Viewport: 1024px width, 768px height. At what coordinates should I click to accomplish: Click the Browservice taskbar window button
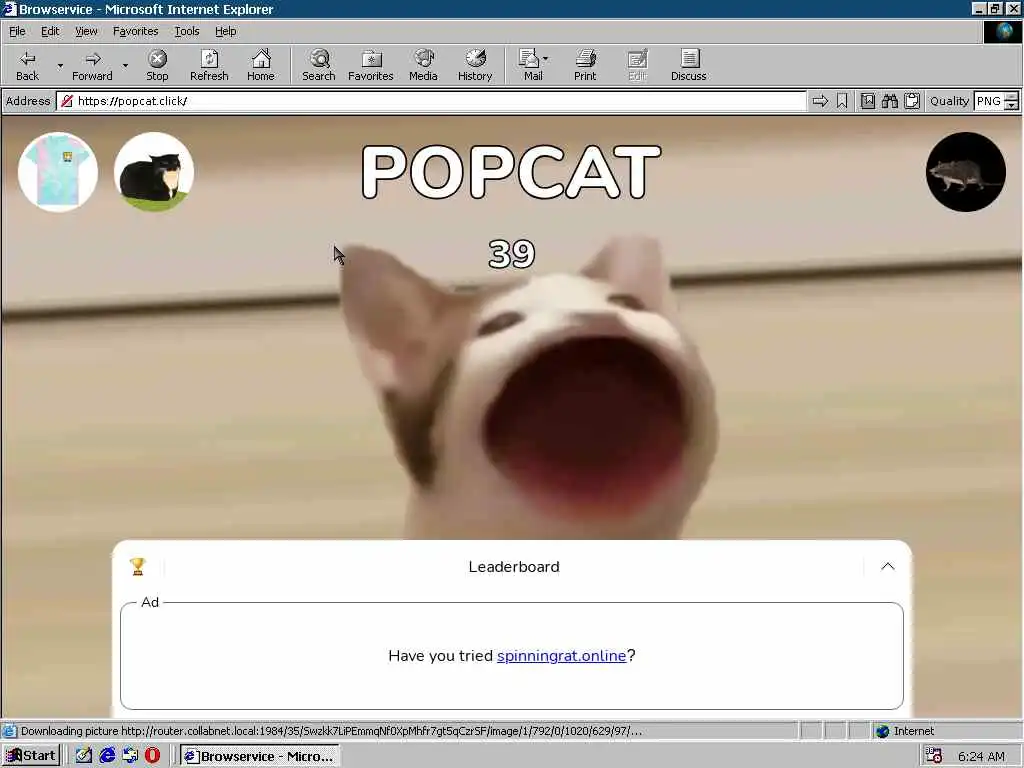[x=260, y=756]
